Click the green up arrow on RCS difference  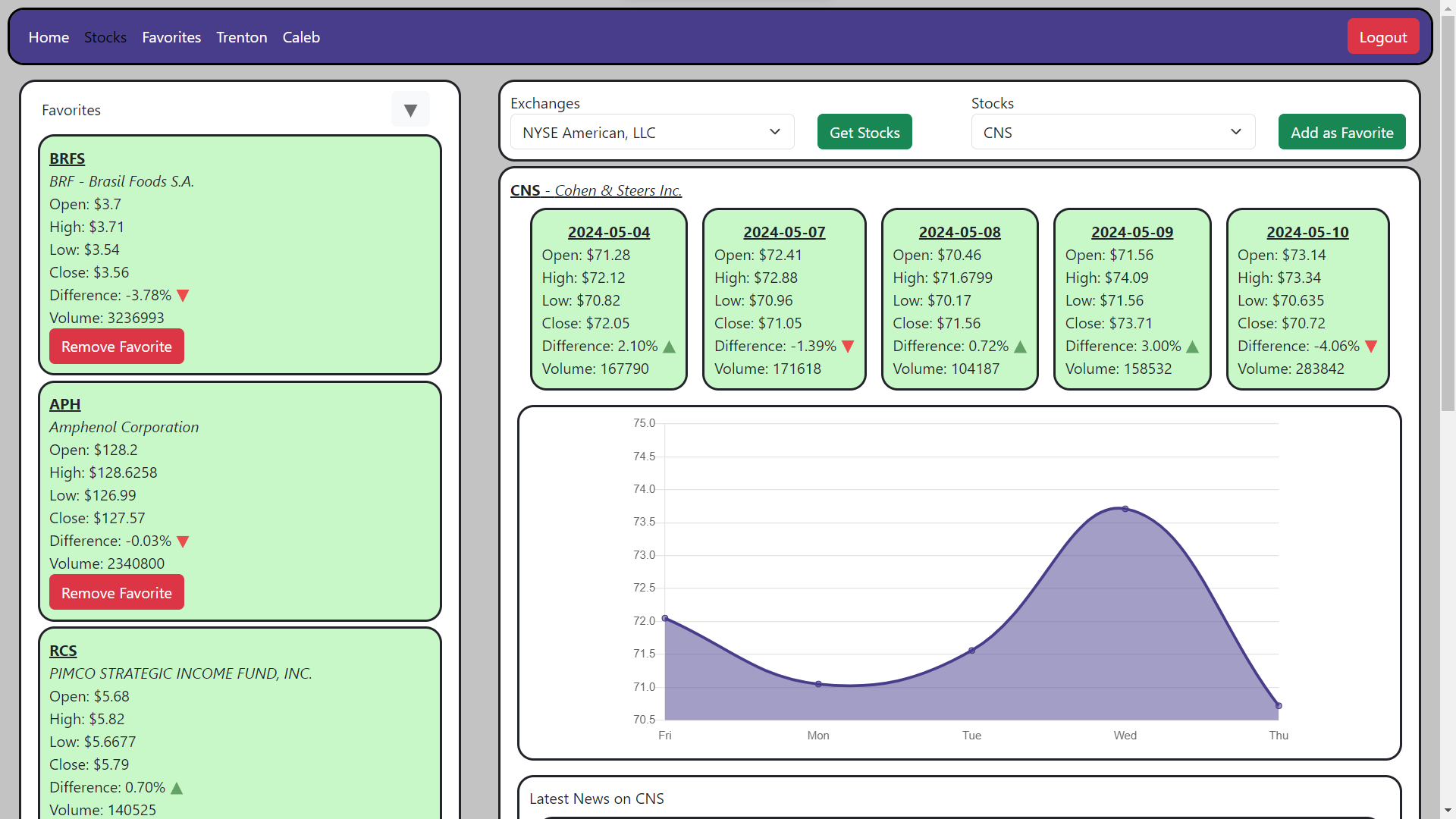point(177,788)
